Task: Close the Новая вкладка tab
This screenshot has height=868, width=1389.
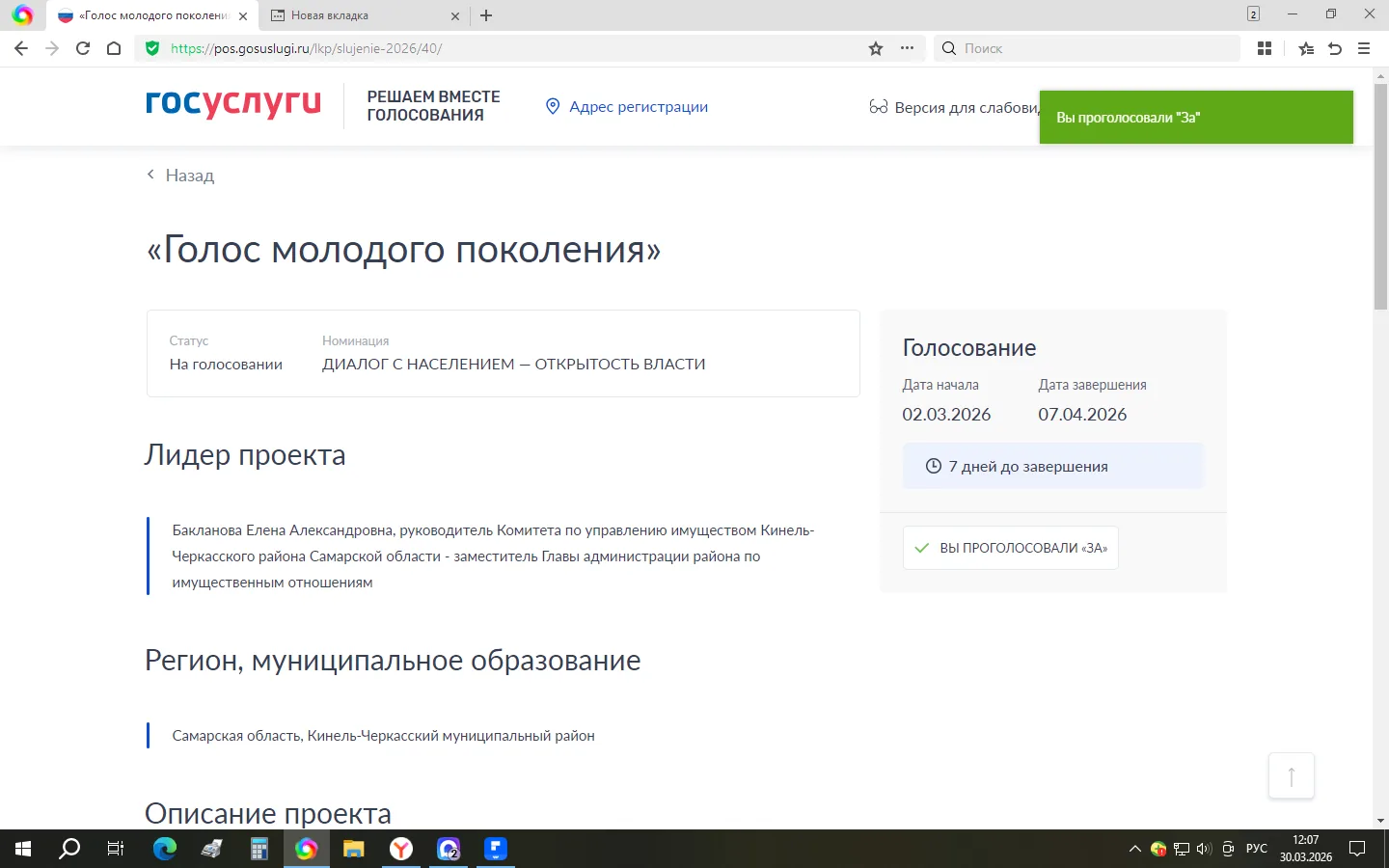Action: click(455, 16)
